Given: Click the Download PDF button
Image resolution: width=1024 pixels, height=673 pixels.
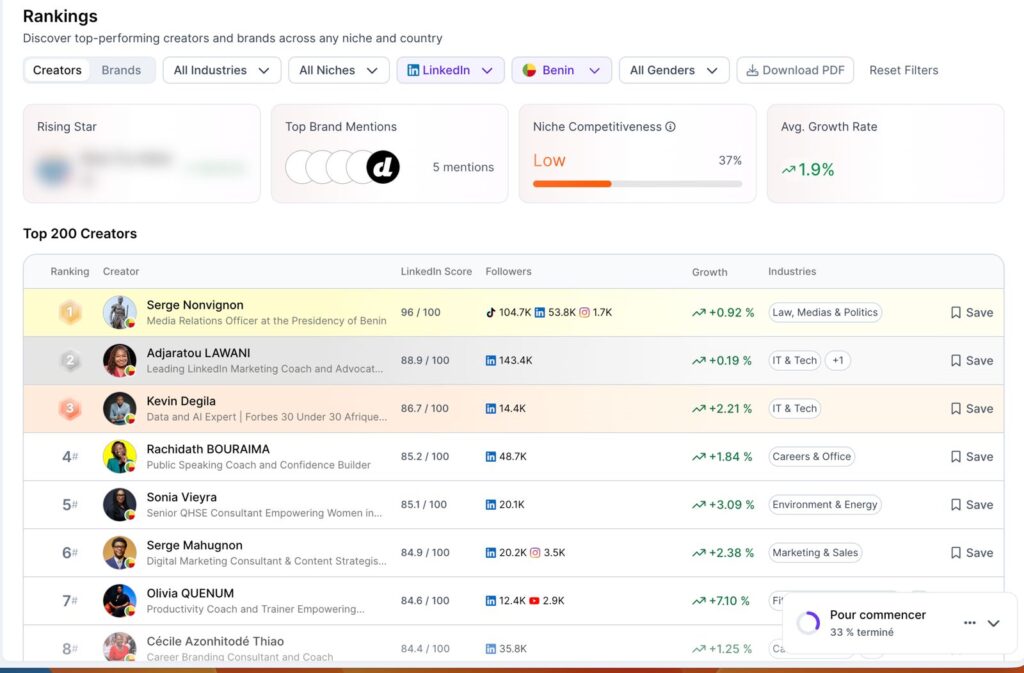Looking at the screenshot, I should pos(795,70).
